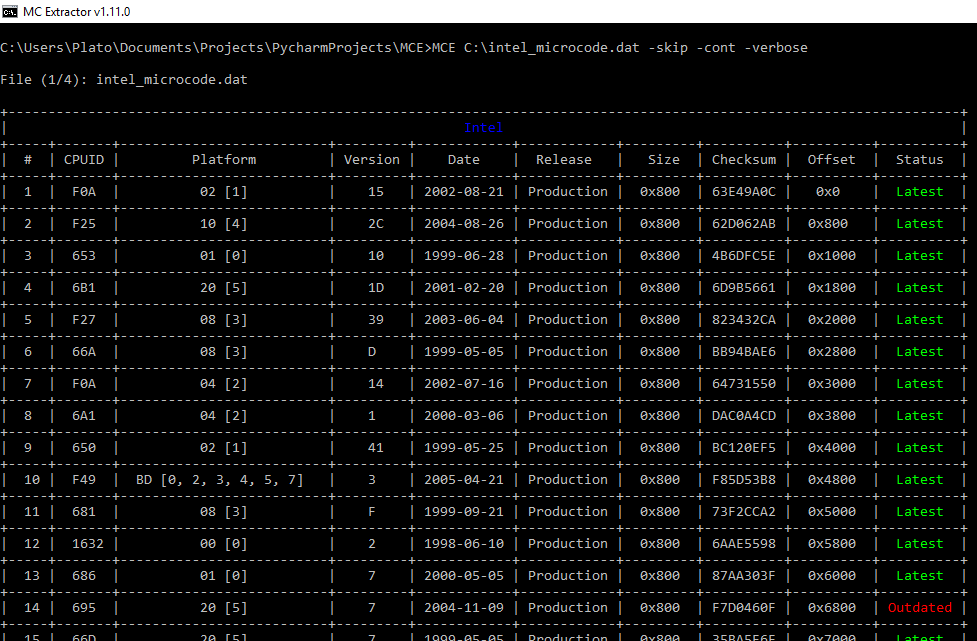Click the Intel table title
977x641 pixels.
(x=484, y=127)
